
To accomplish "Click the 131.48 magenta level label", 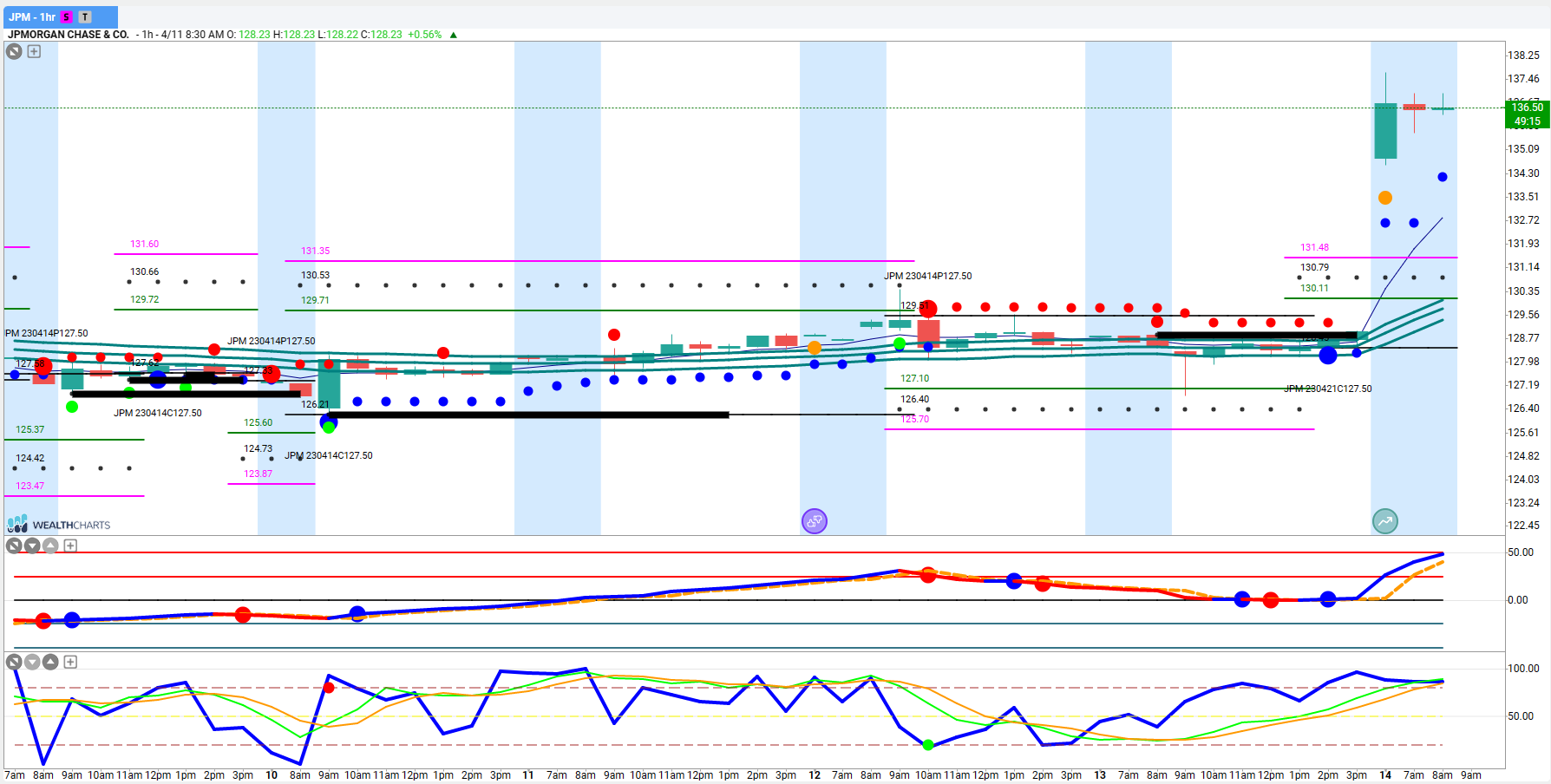I will 1315,247.
